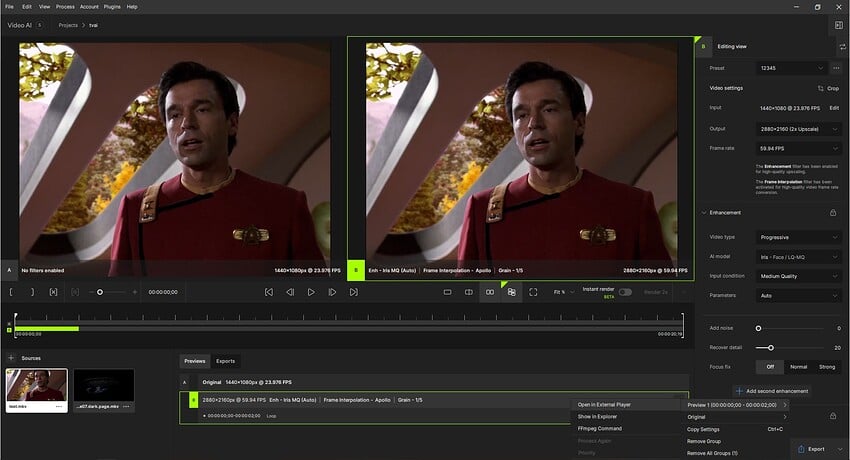Open the View menu

44,7
